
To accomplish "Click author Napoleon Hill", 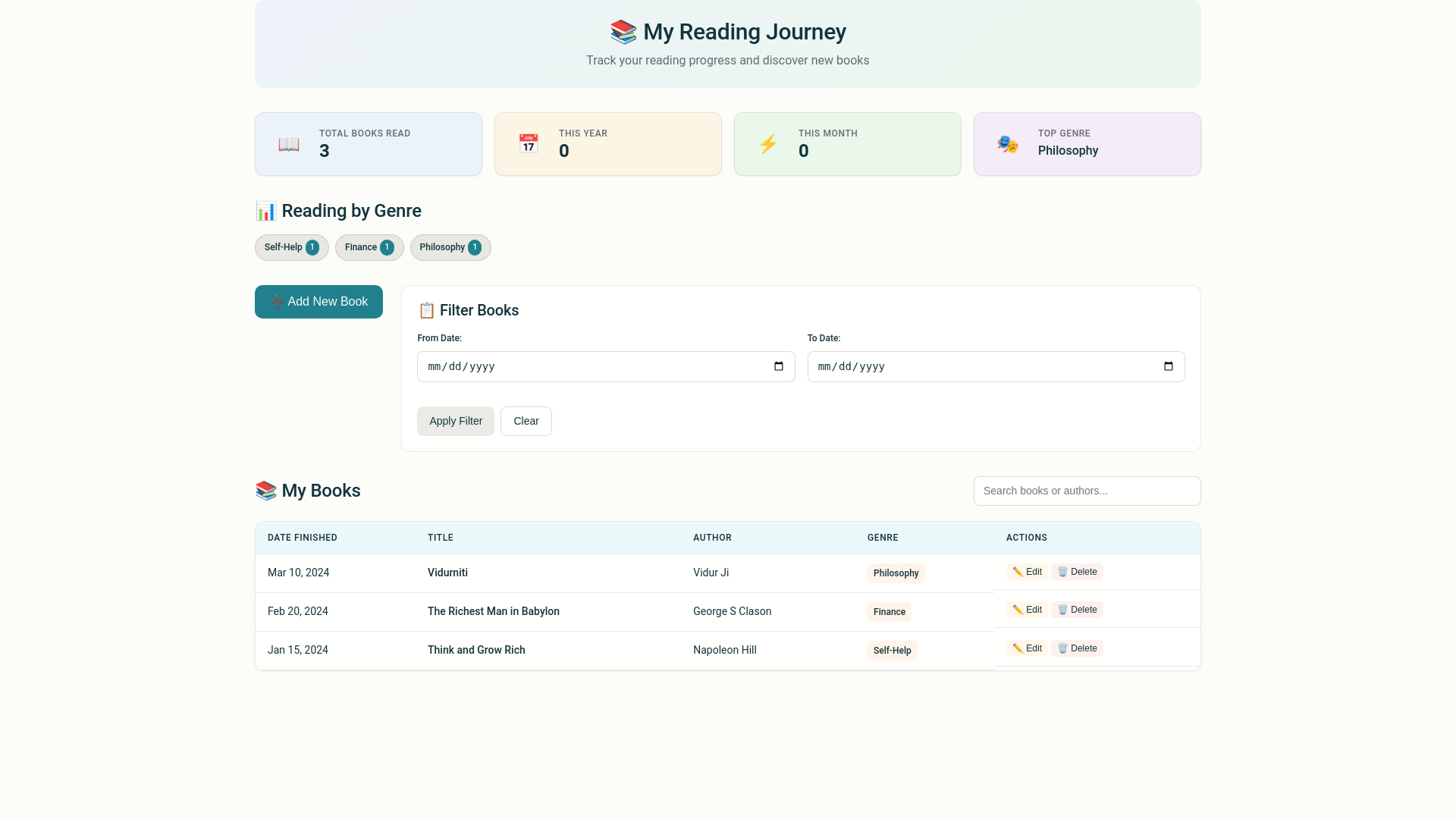I will [725, 650].
